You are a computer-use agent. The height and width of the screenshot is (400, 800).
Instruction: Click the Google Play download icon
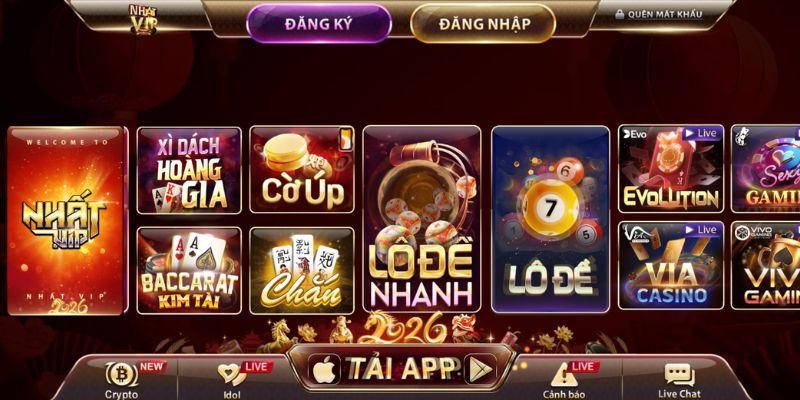(x=481, y=369)
